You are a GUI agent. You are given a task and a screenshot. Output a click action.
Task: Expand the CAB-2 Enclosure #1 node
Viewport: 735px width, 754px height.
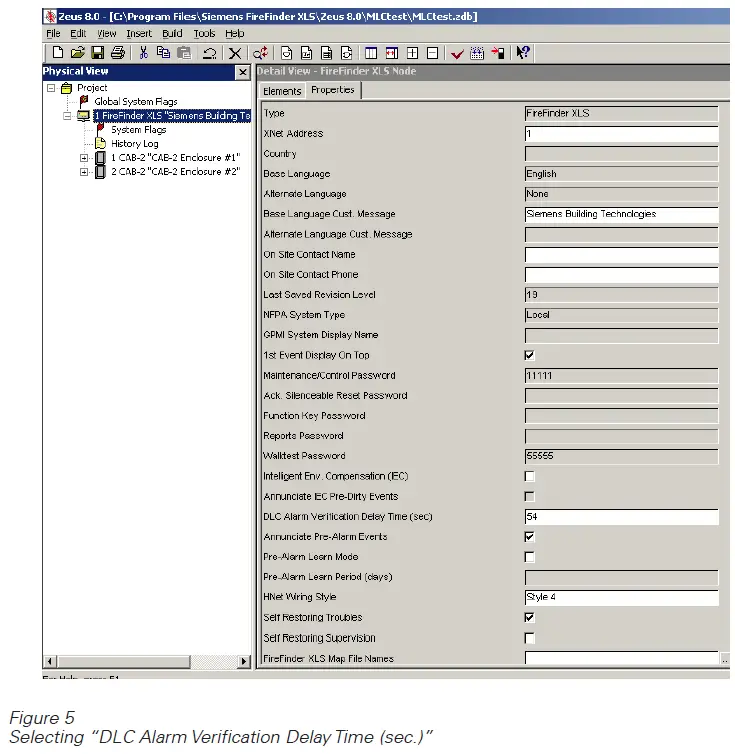click(x=84, y=158)
